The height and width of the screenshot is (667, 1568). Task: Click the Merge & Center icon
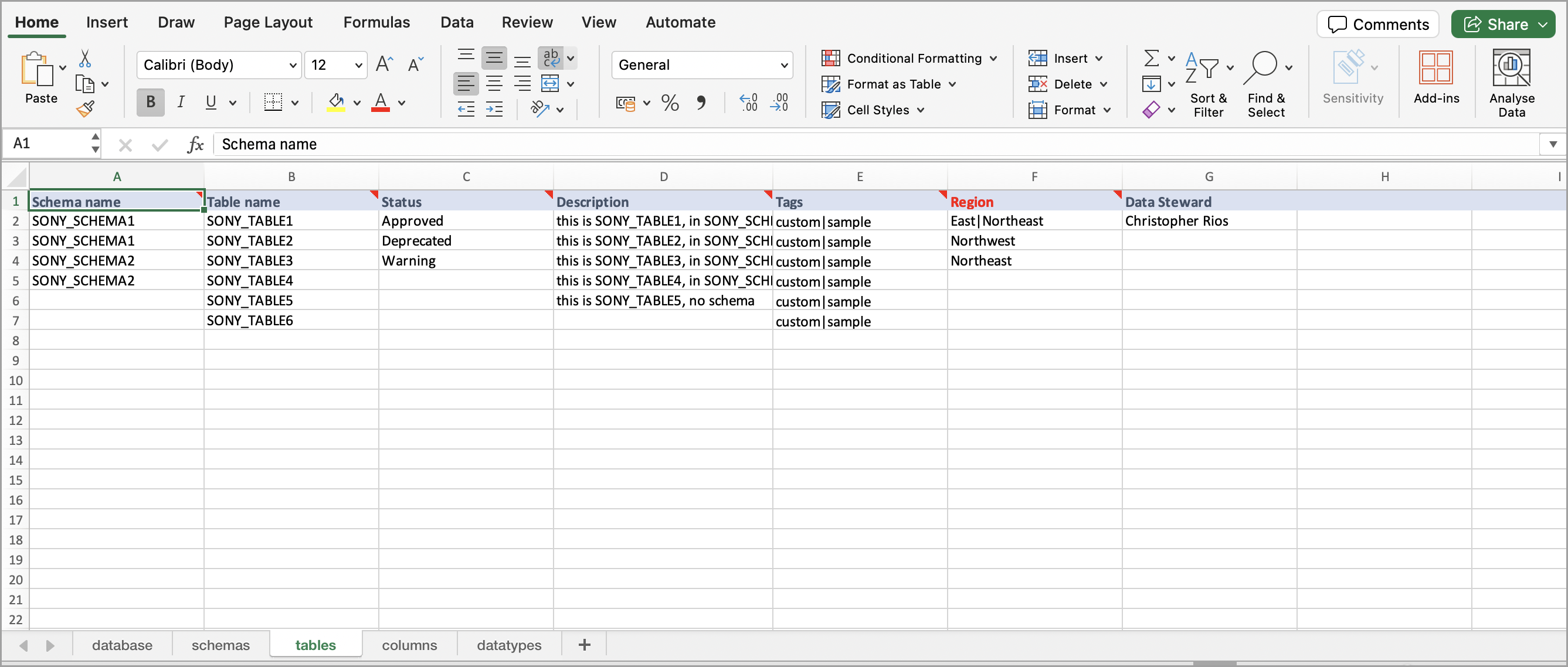550,84
